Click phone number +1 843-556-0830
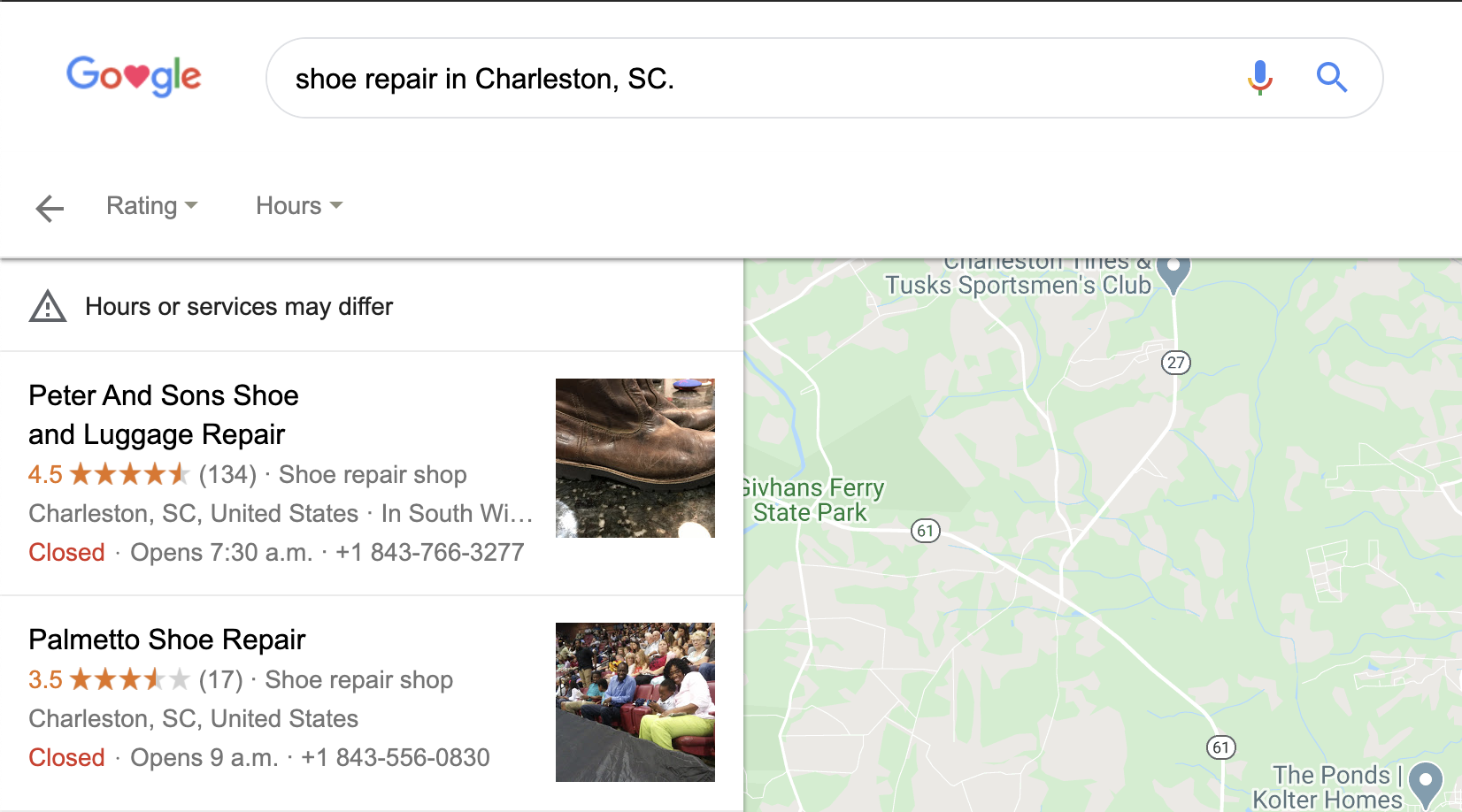 pos(396,758)
